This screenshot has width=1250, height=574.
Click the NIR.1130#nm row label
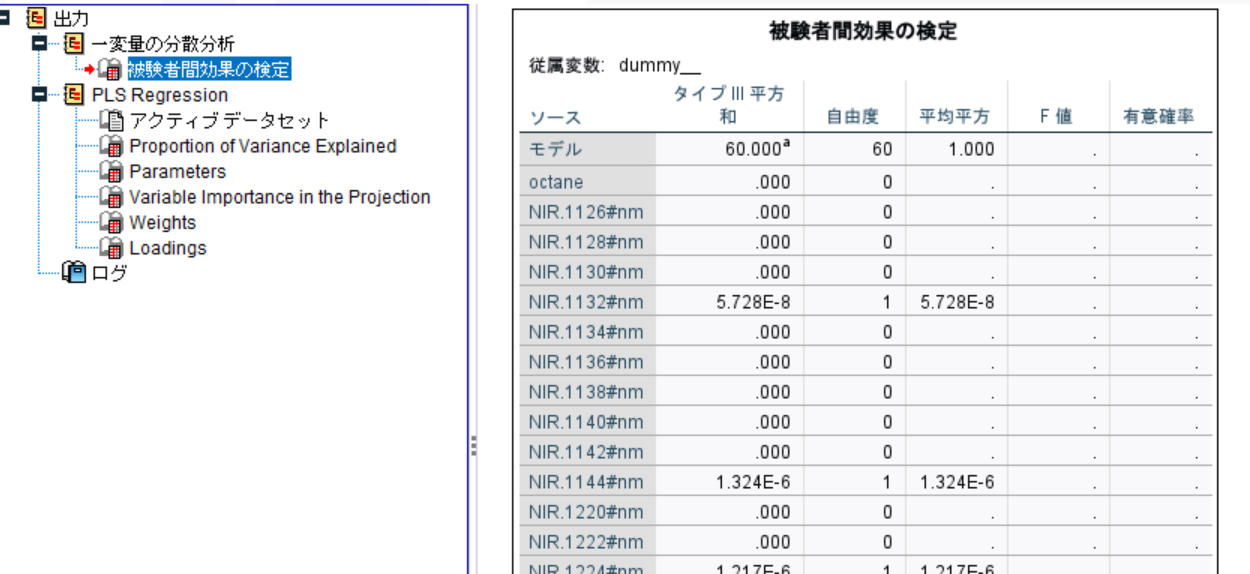[588, 272]
